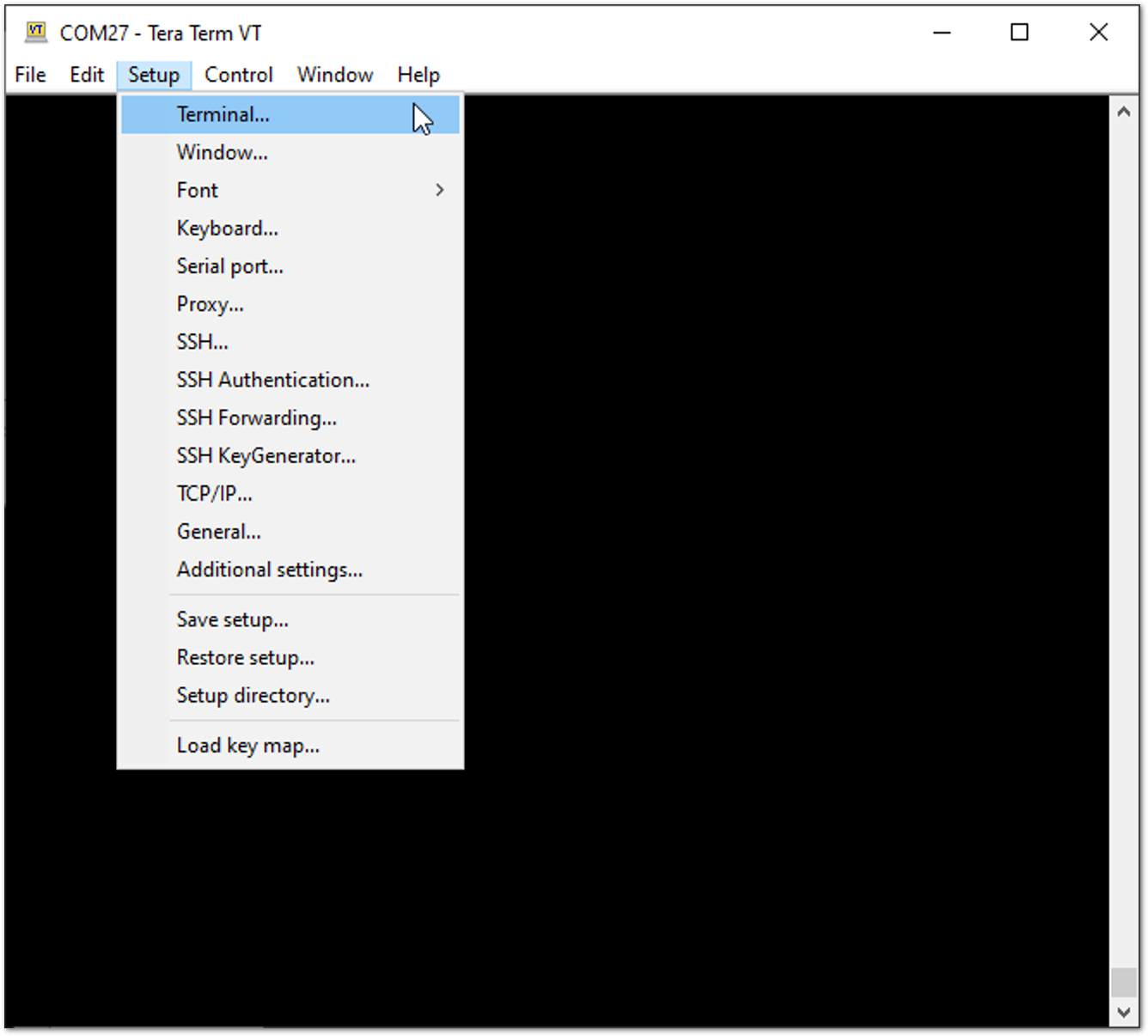Select Load key map... option

(247, 746)
